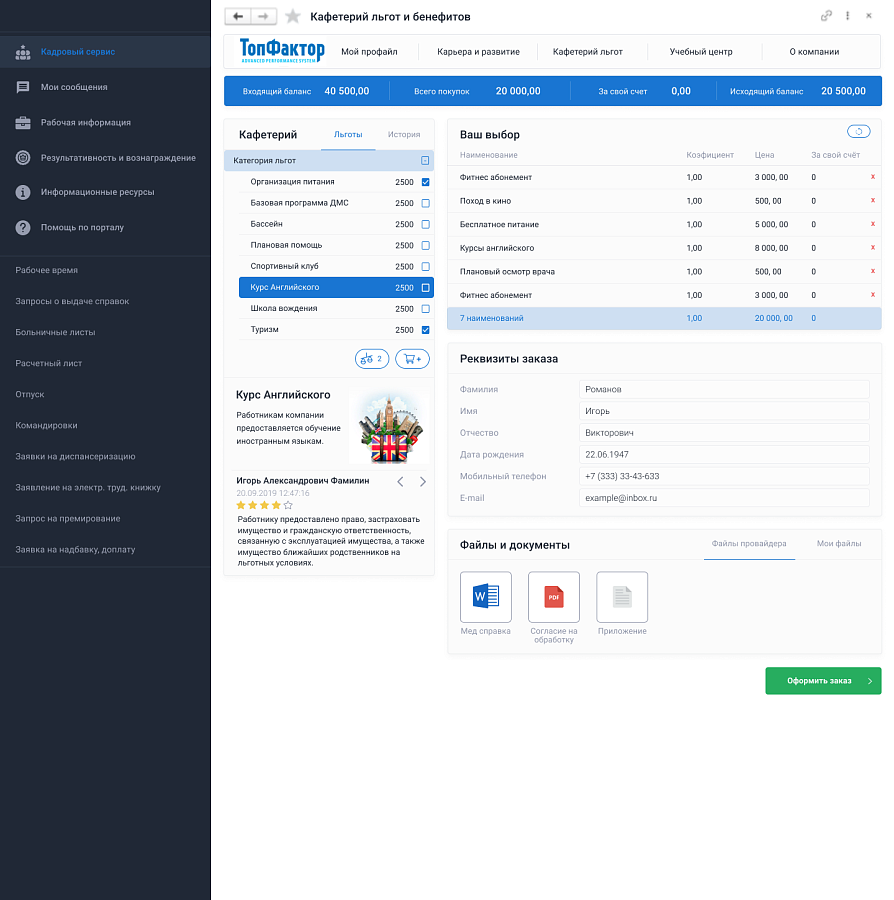This screenshot has width=894, height=900.
Task: Show next review with right chevron
Action: pos(423,482)
